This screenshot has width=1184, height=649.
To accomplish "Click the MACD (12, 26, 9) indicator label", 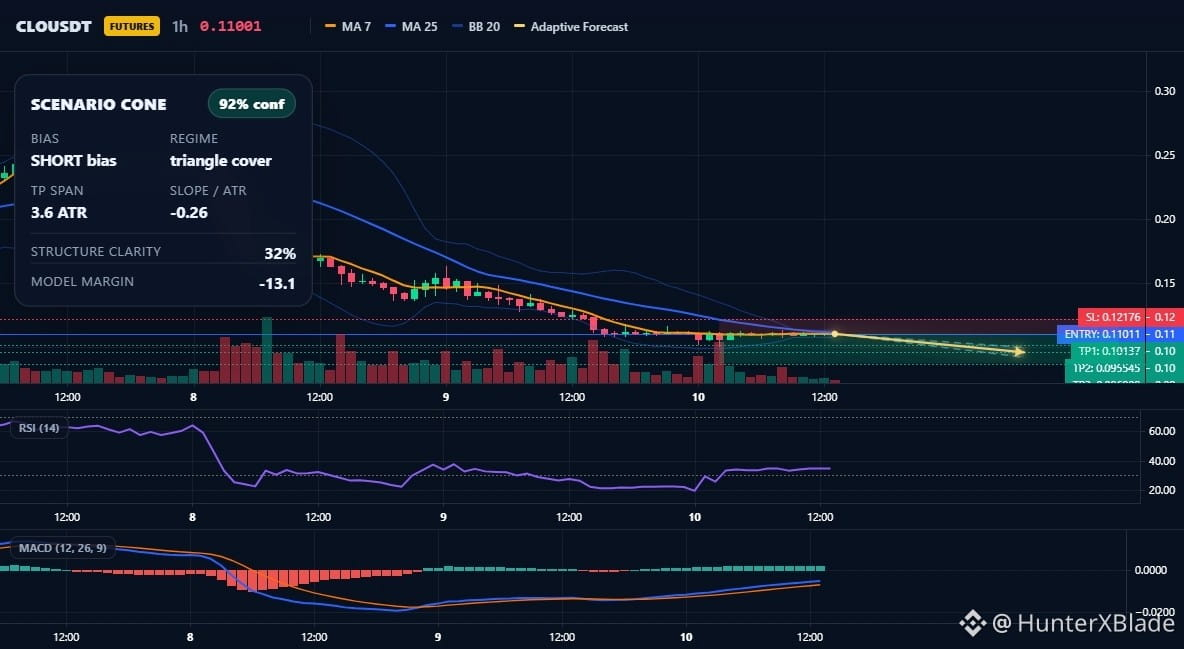I will click(x=63, y=548).
